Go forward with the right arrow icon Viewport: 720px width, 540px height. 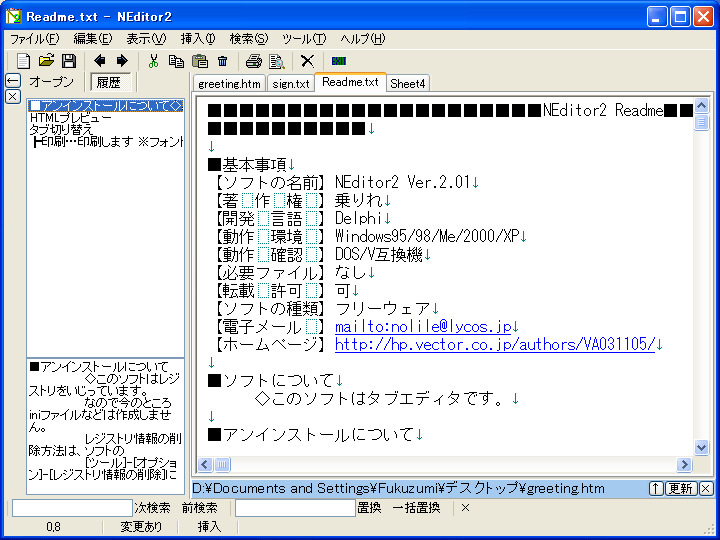tap(122, 61)
